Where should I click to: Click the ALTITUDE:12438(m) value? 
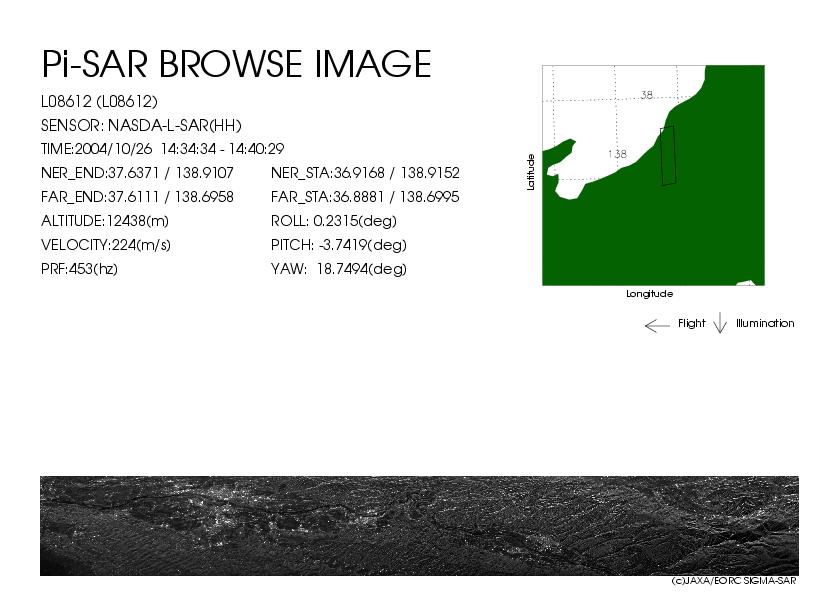pos(105,221)
